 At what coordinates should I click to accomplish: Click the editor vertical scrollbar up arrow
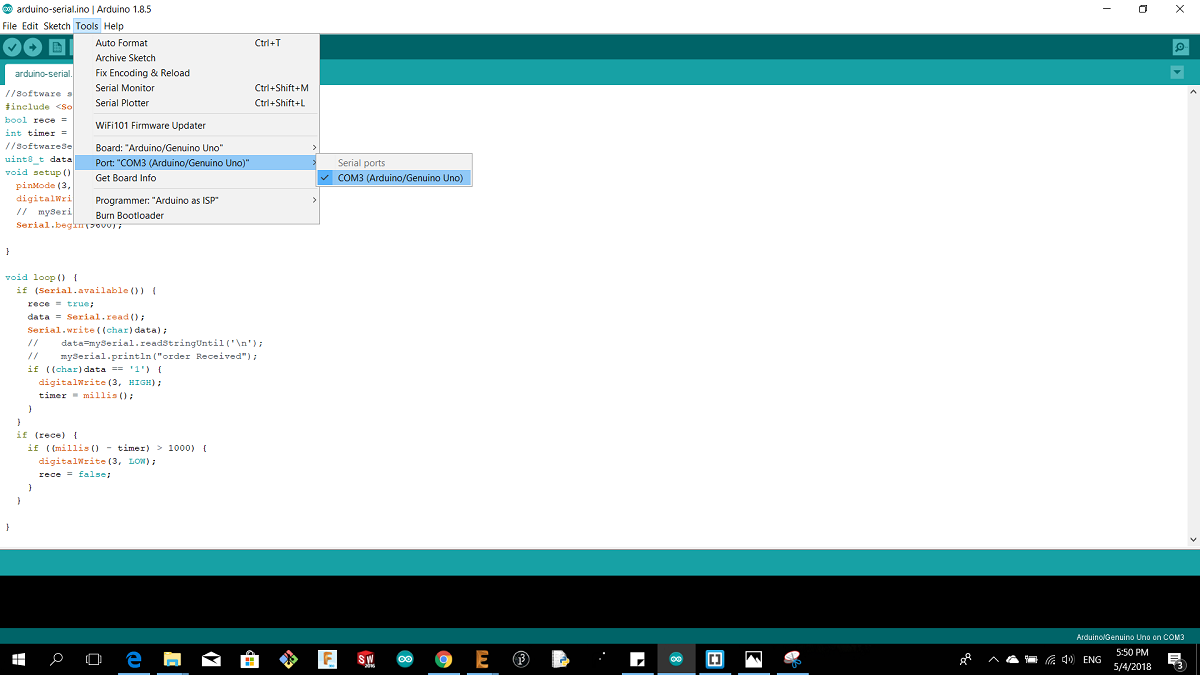1193,92
